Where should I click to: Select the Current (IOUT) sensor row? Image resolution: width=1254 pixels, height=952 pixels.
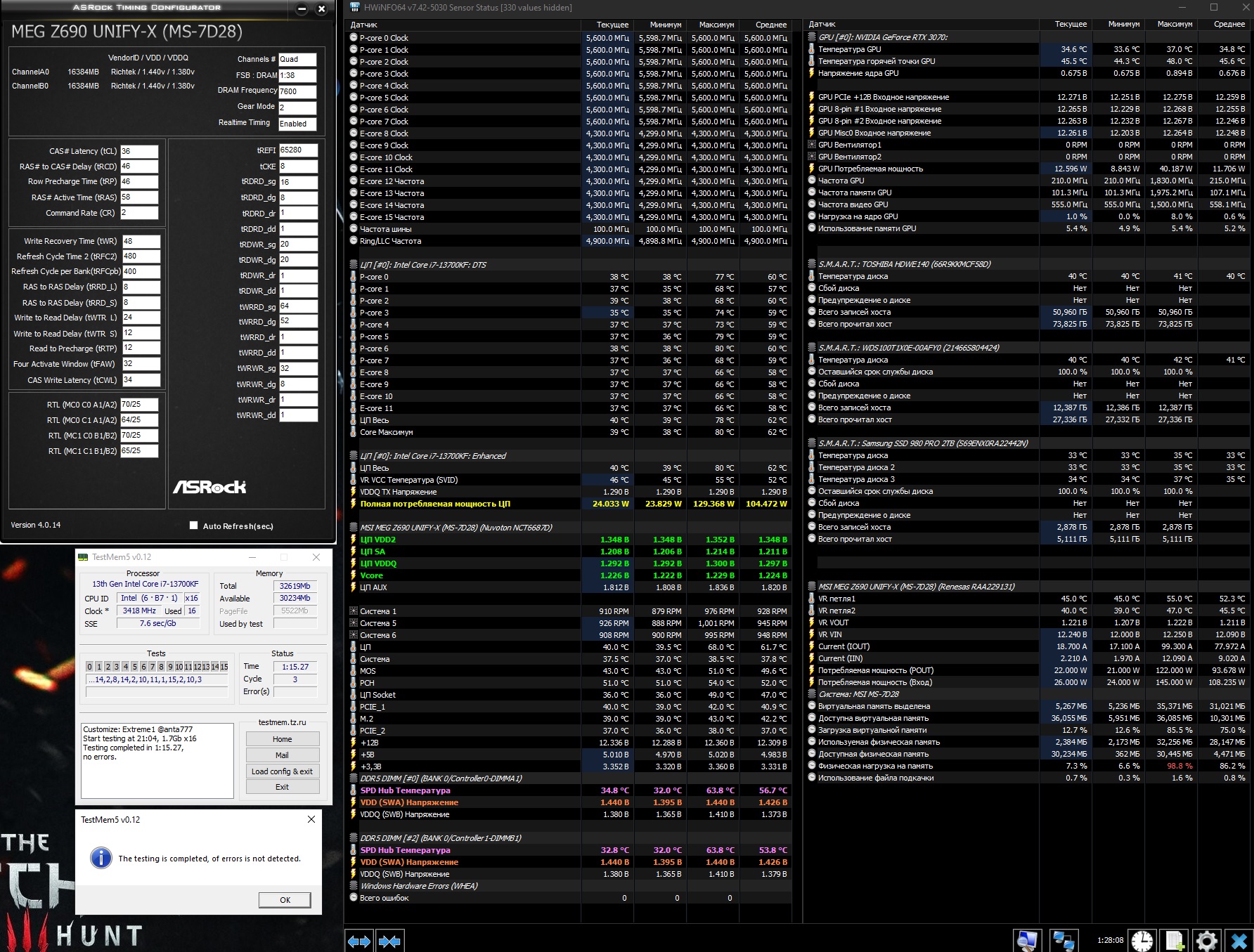coord(1028,646)
